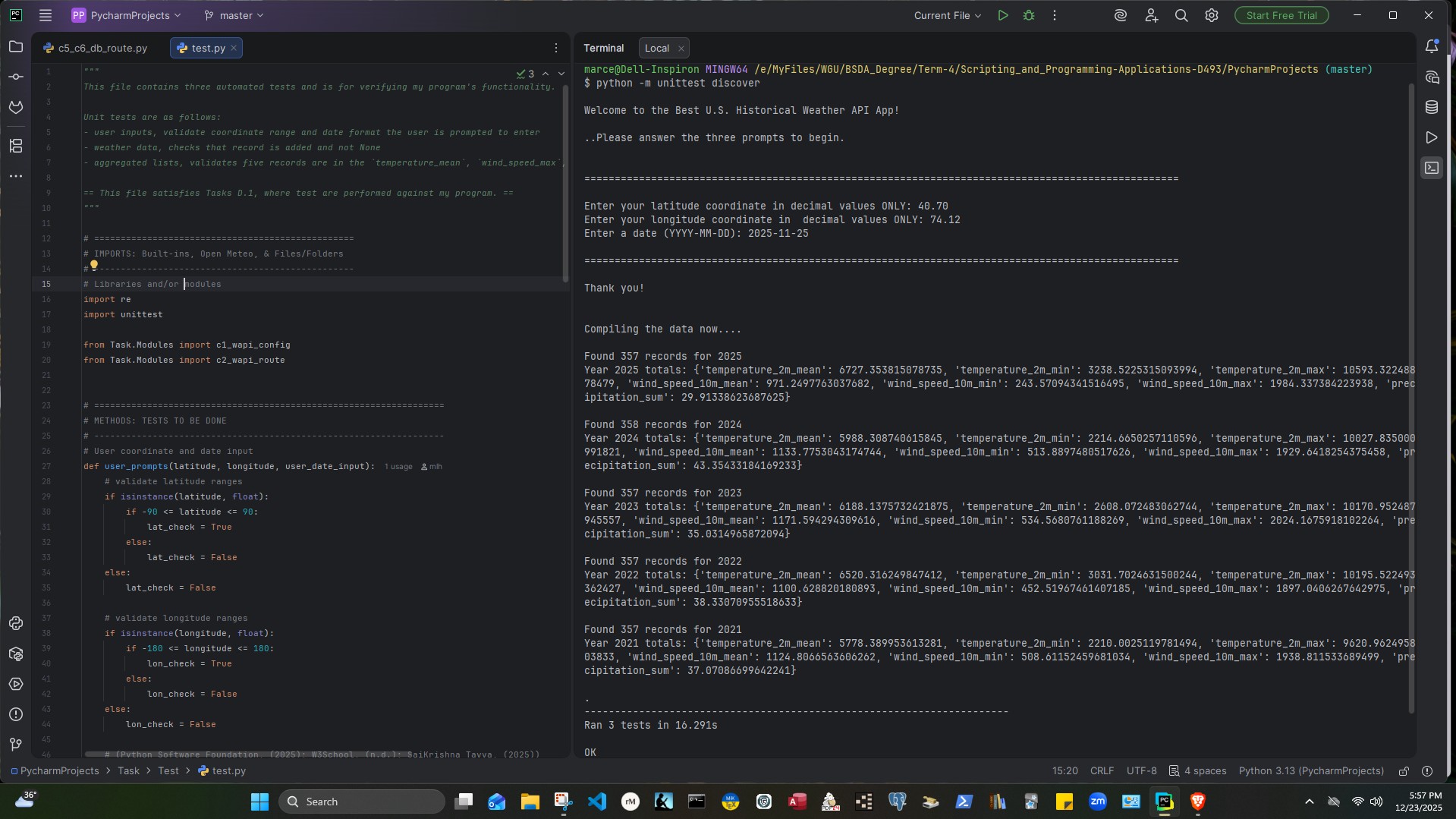Click Task in the breadcrumb bar
The image size is (1456, 819).
coord(128,771)
